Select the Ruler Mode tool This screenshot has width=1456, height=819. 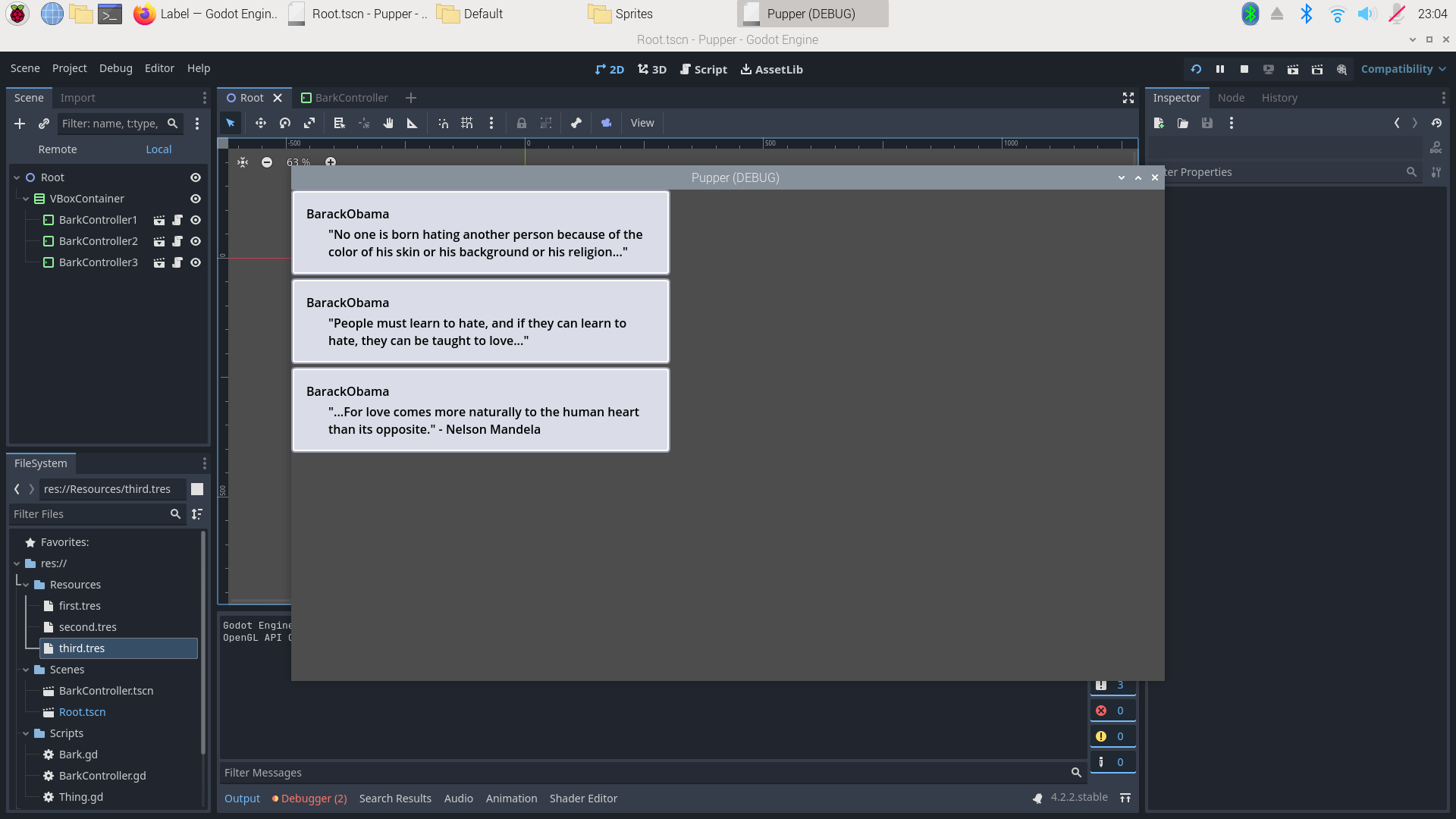[x=413, y=123]
